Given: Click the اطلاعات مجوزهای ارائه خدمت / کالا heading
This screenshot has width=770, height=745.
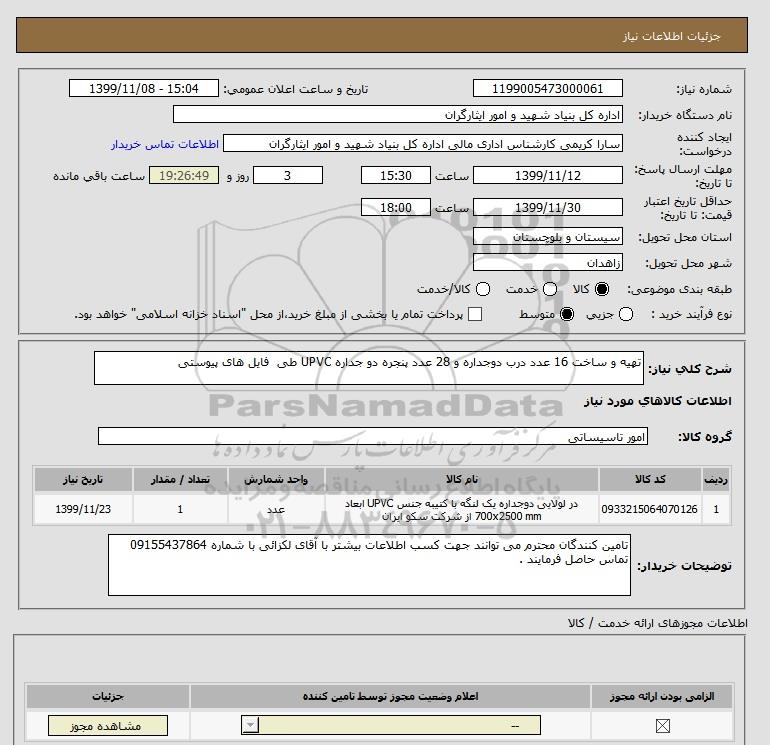Looking at the screenshot, I should (x=658, y=623).
